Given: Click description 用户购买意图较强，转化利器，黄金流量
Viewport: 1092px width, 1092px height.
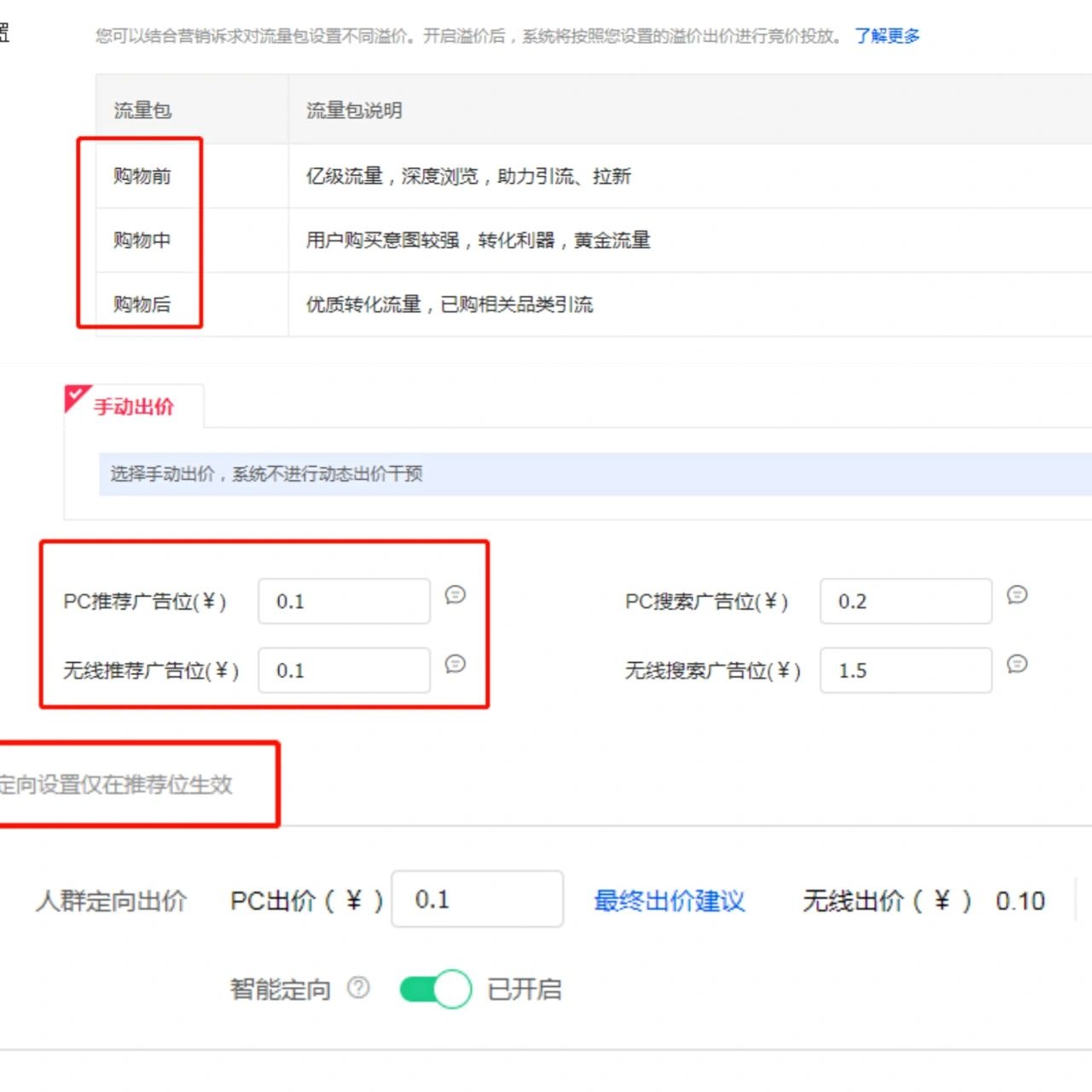Looking at the screenshot, I should (x=478, y=240).
